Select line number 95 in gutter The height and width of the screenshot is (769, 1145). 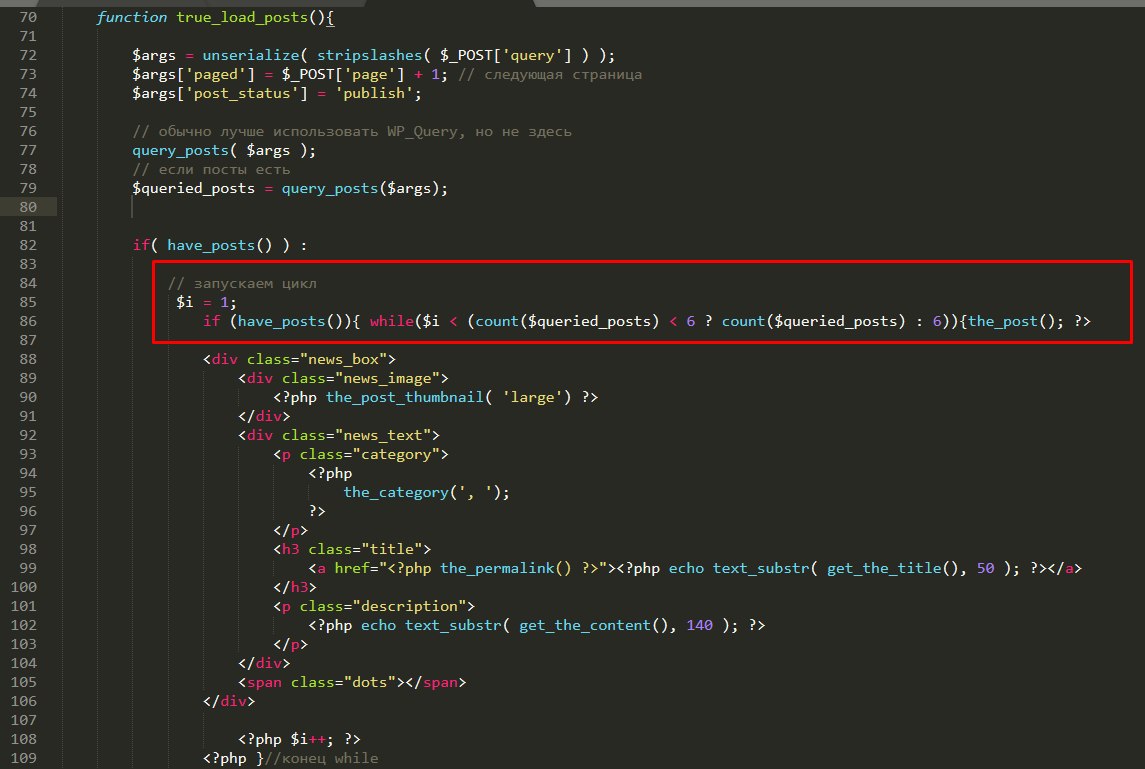click(x=28, y=492)
